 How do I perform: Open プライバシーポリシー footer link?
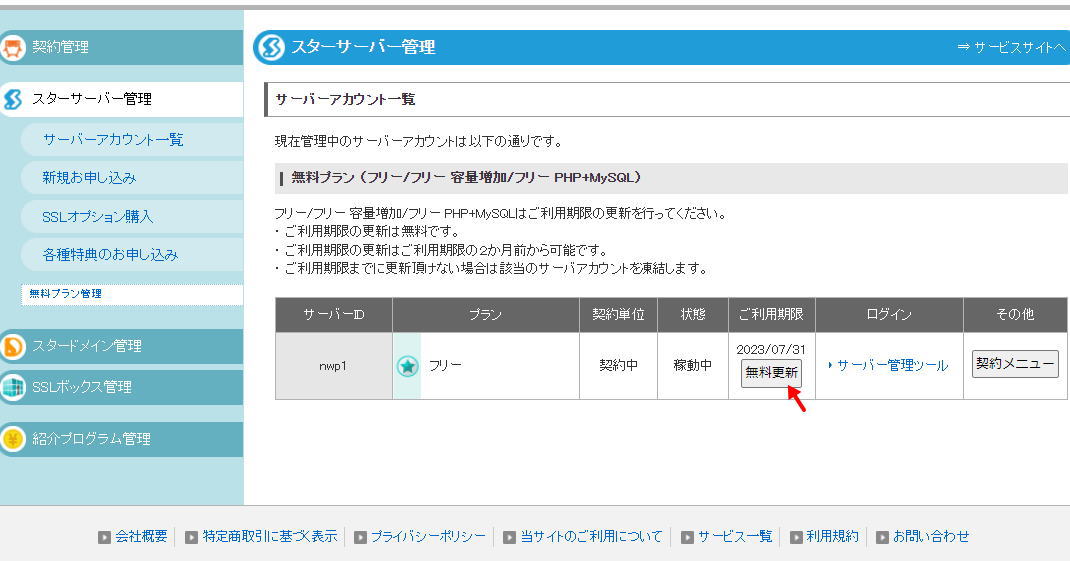pos(428,537)
